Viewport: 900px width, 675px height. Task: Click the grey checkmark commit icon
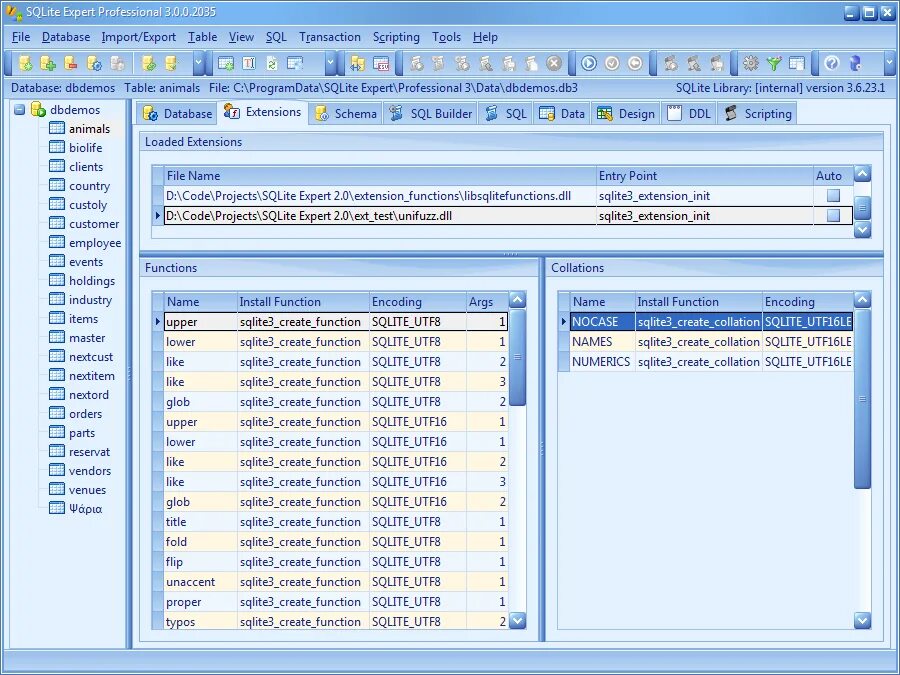click(x=612, y=63)
